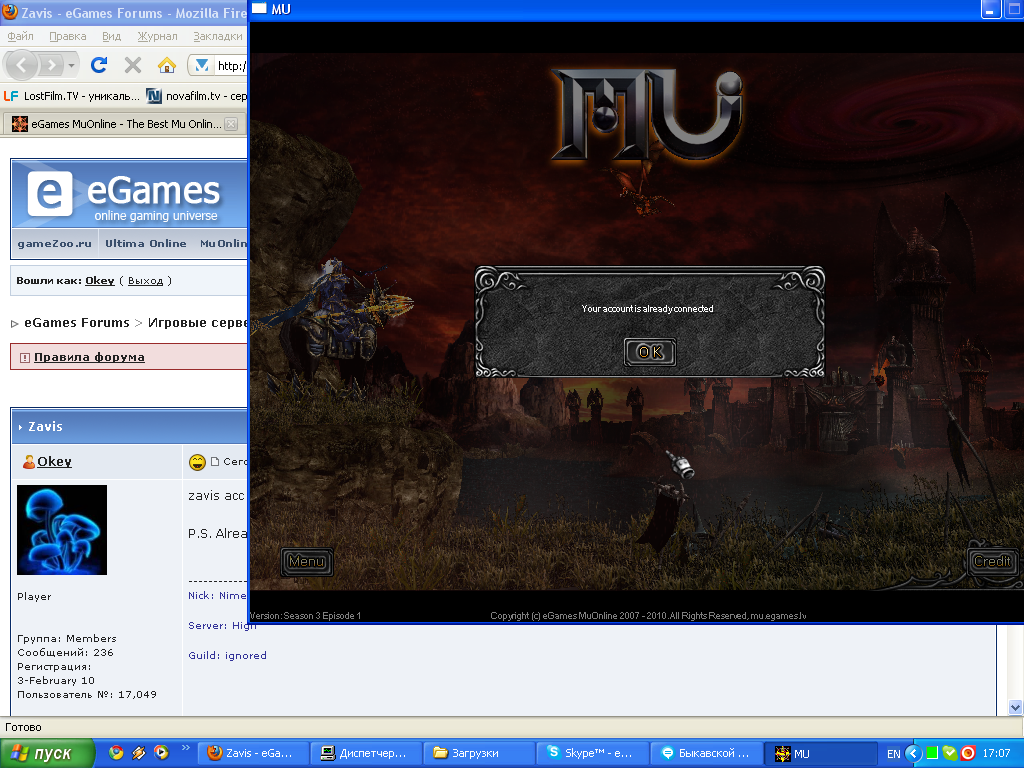Screen dimensions: 1024x768
Task: Open the novafilm.tv bookmark
Action: pos(197,96)
